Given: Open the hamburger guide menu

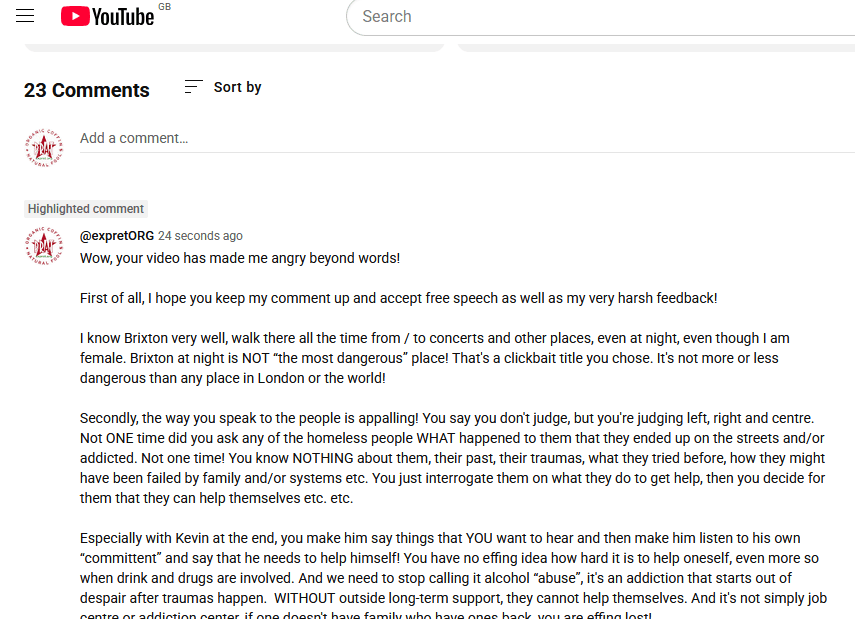Looking at the screenshot, I should click(x=25, y=16).
